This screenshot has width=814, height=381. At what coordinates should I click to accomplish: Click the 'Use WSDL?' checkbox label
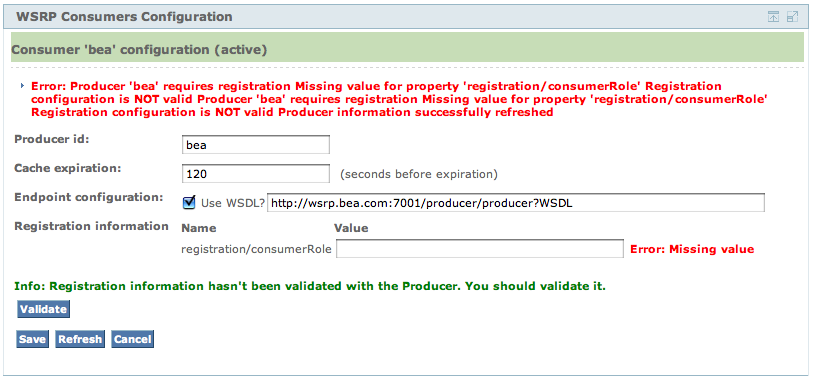(233, 203)
